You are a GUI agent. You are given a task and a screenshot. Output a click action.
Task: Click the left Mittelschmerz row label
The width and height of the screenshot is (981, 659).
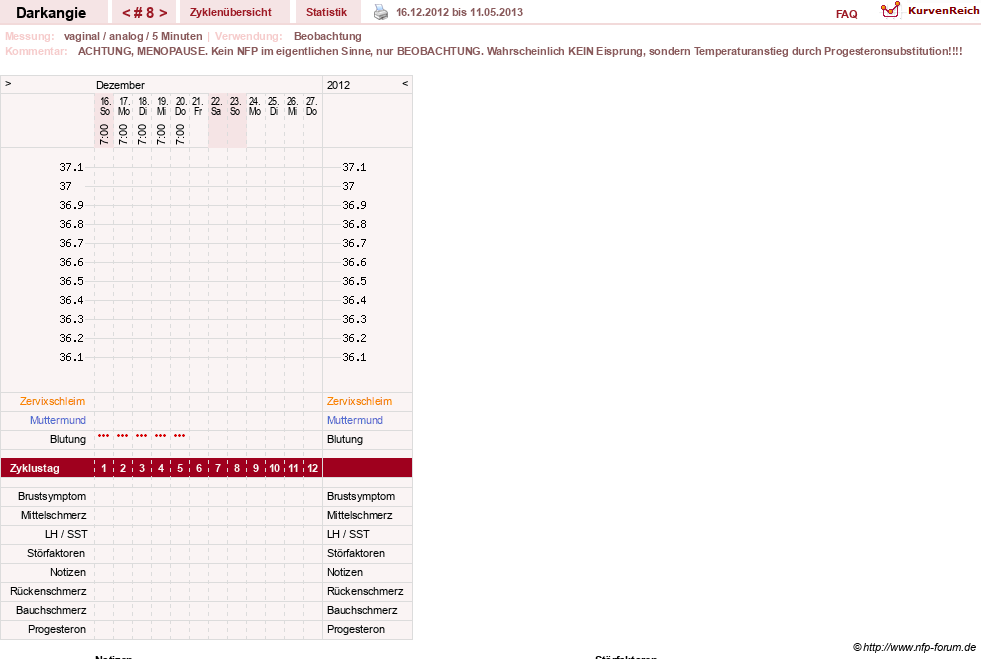click(x=53, y=515)
